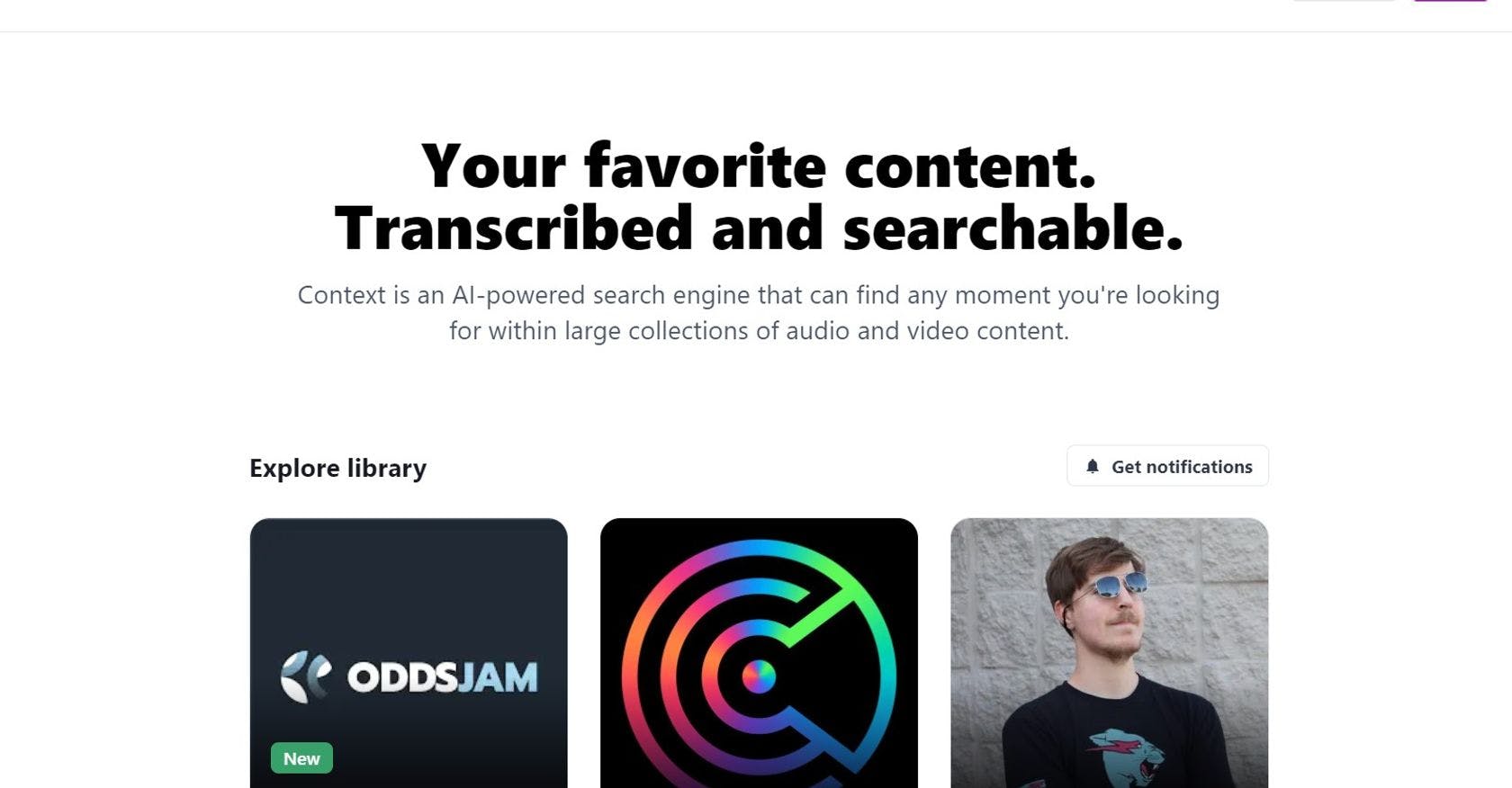Open the rainbow Context logo card
The width and height of the screenshot is (1512, 788).
click(759, 653)
